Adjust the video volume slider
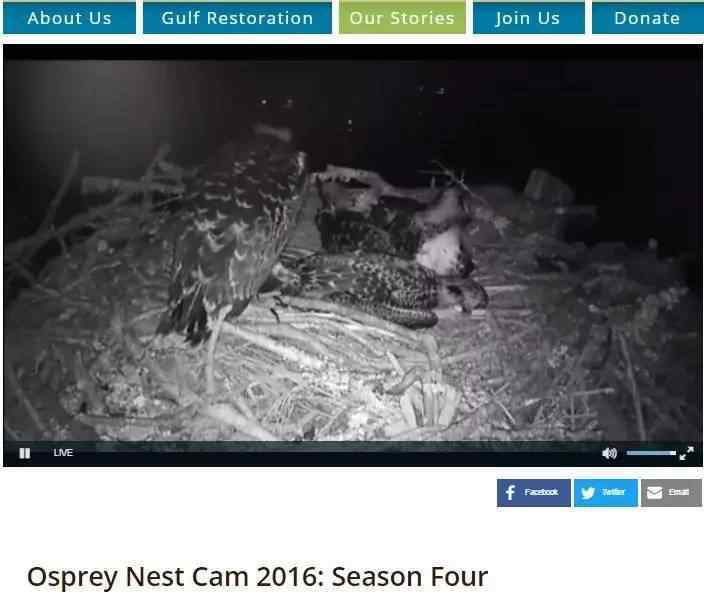This screenshot has height=603, width=704. tap(651, 453)
